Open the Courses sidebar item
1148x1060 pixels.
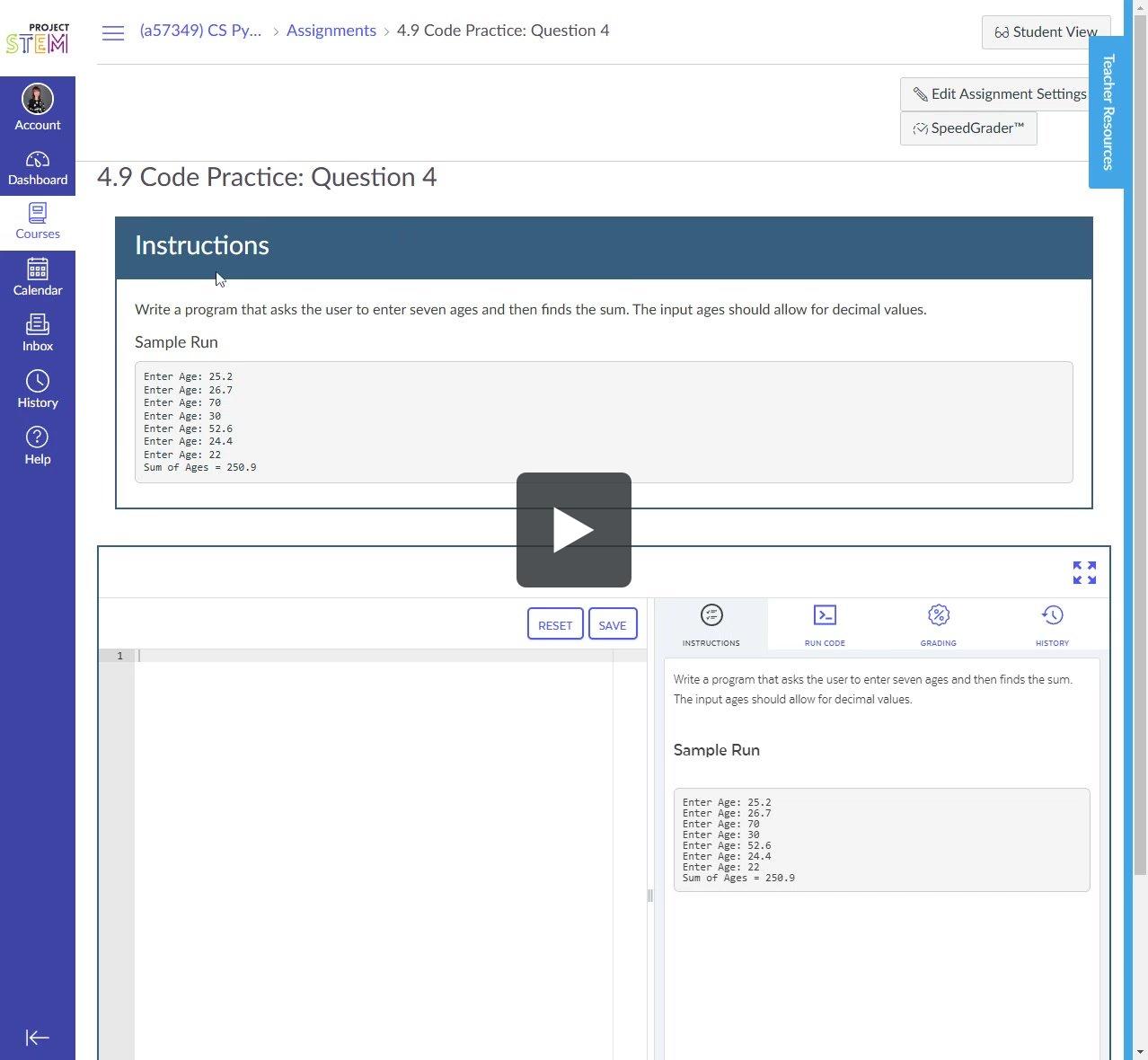[38, 222]
